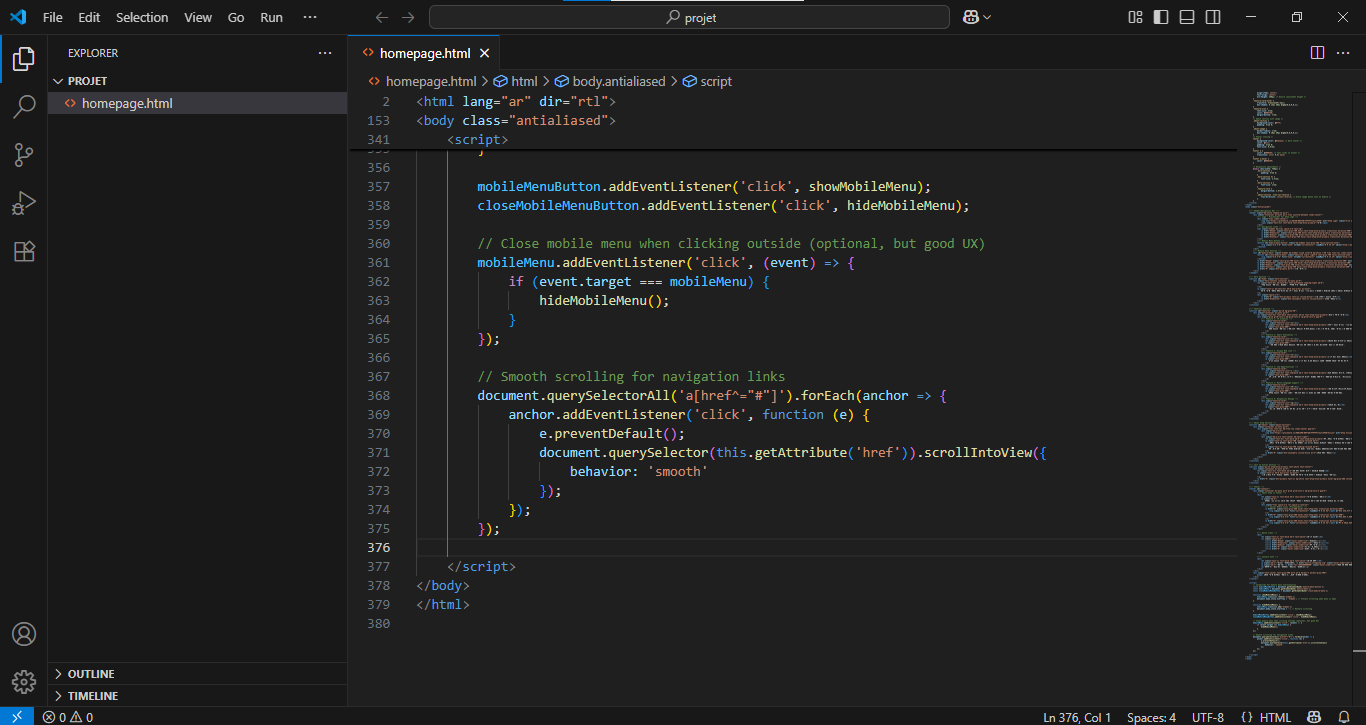The width and height of the screenshot is (1366, 725).
Task: Open the Extensions view
Action: pyautogui.click(x=24, y=251)
